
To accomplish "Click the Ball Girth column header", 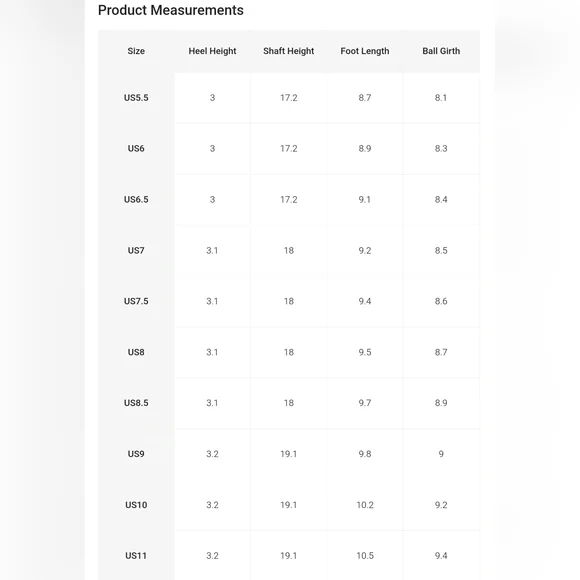I will point(441,51).
